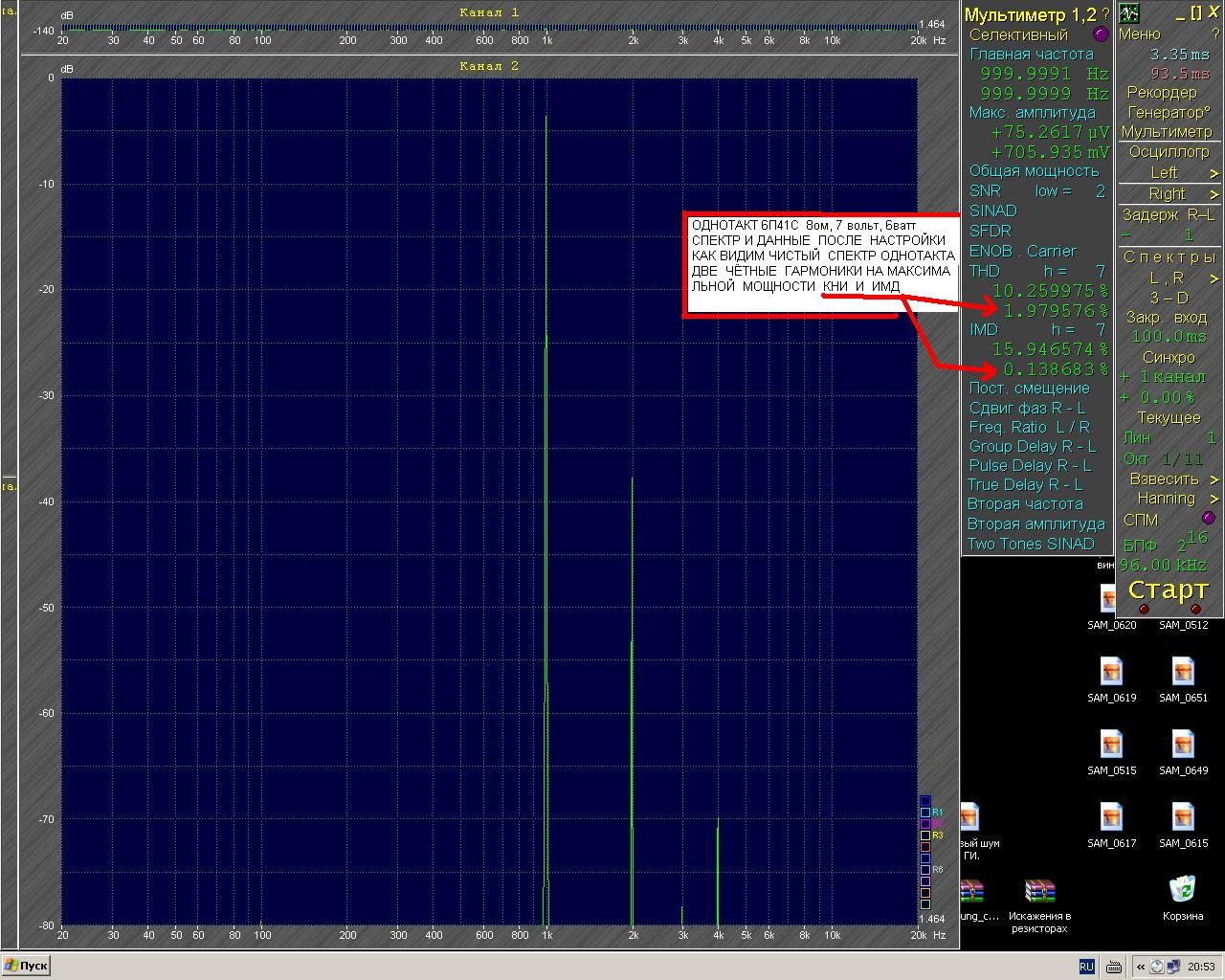Open SAM_0617 image file on desktop
Screen dimensions: 1225x980
1111,824
